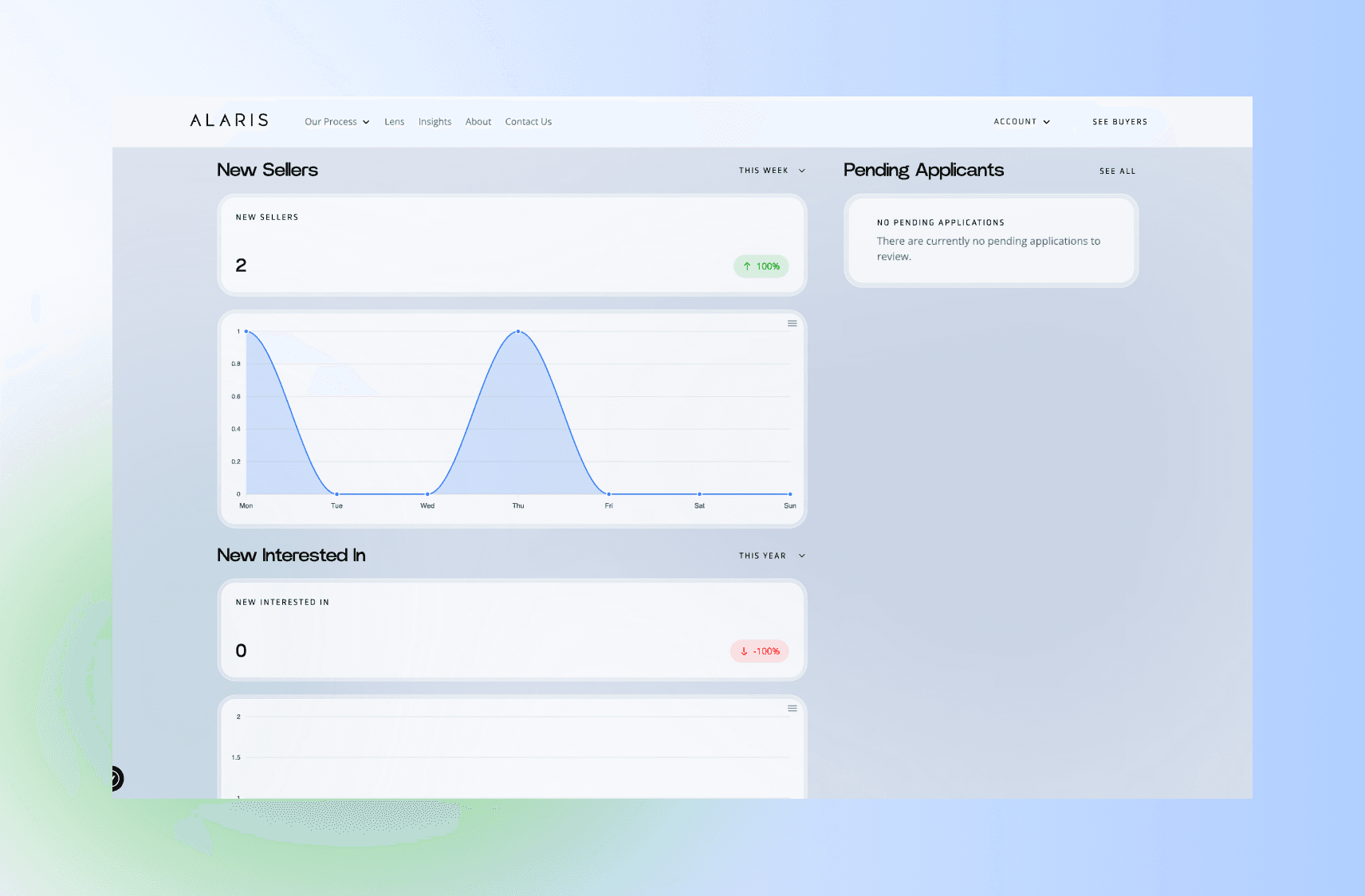
Task: Change the This Year time range
Action: [x=771, y=556]
